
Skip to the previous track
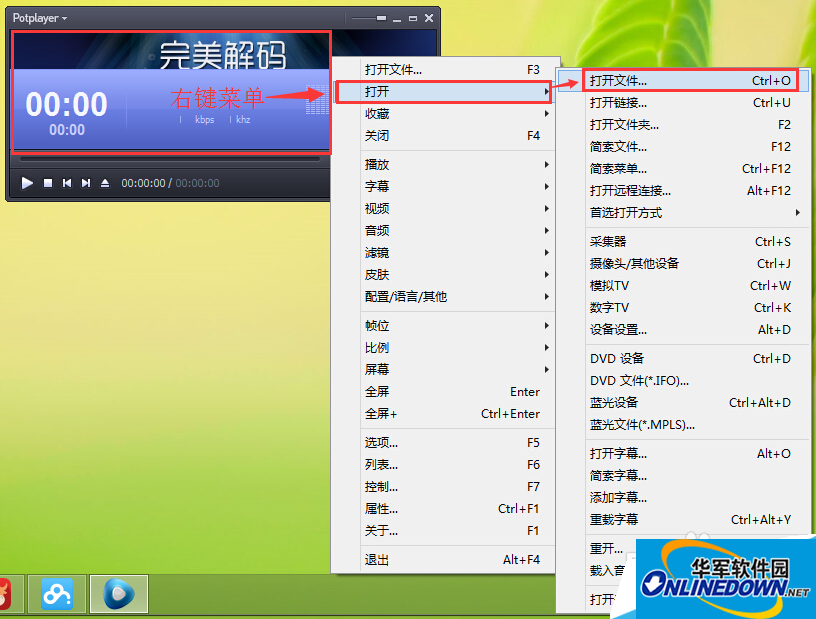pos(67,183)
